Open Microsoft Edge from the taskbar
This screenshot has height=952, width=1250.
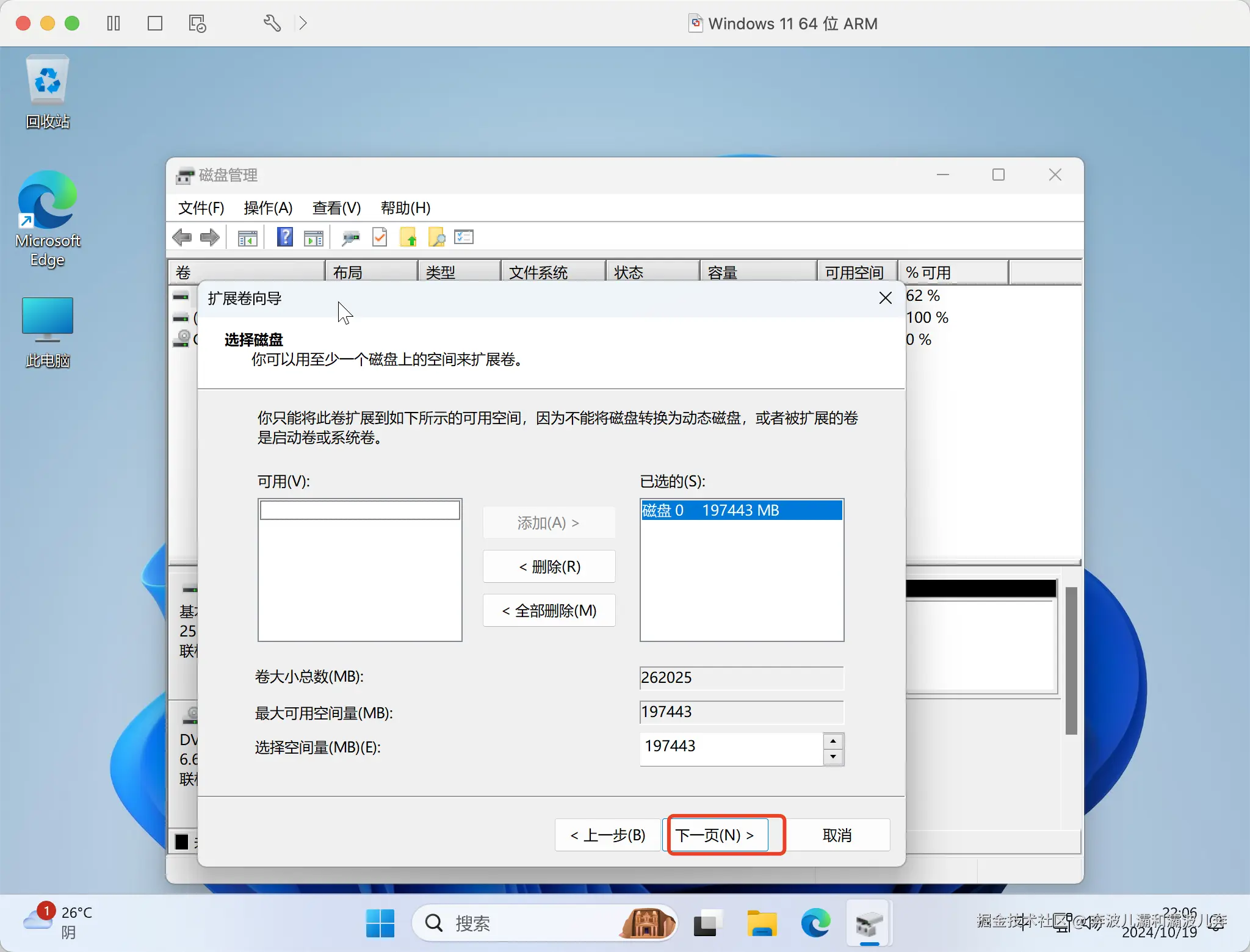815,923
